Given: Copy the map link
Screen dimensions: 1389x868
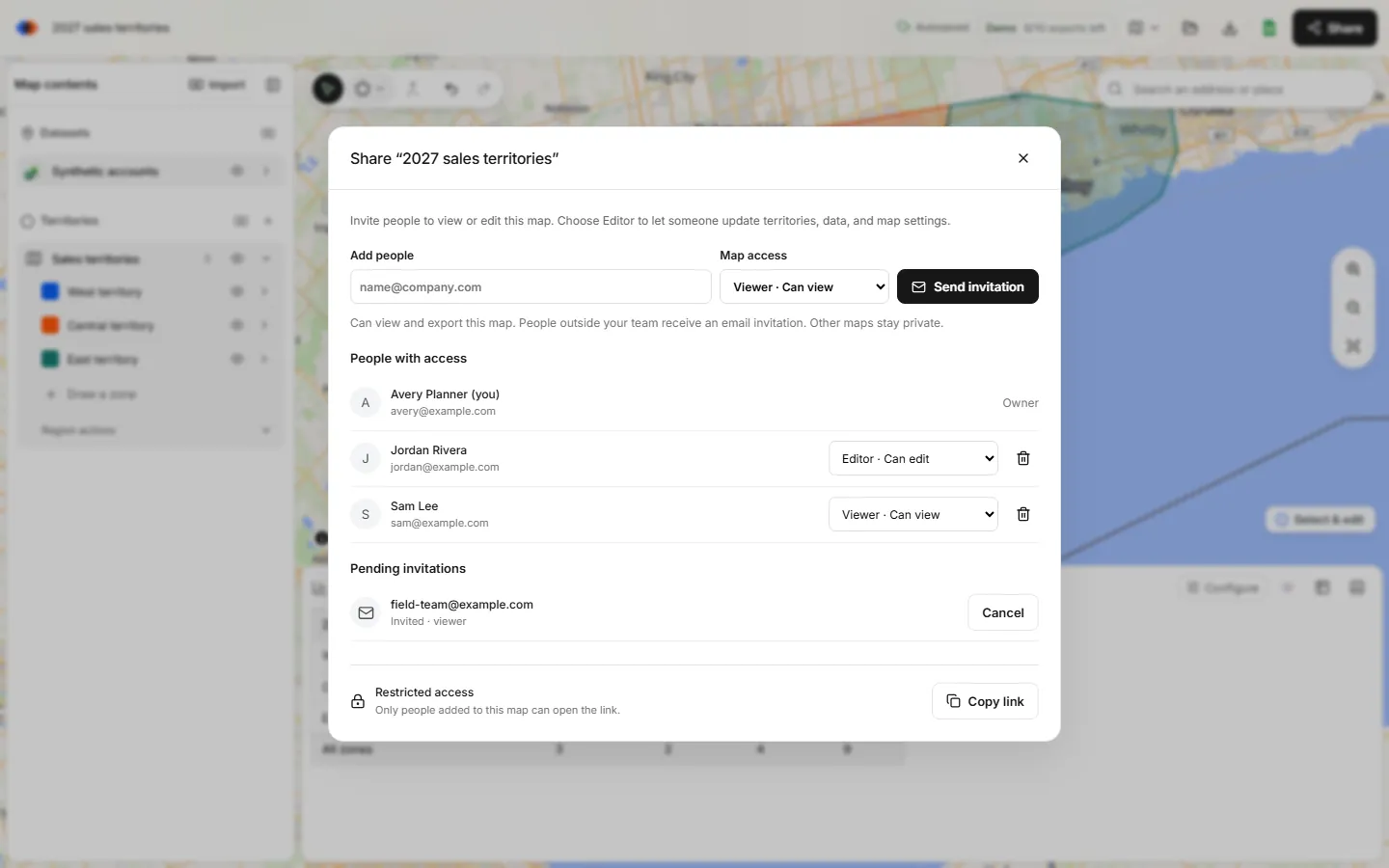Looking at the screenshot, I should 985,701.
